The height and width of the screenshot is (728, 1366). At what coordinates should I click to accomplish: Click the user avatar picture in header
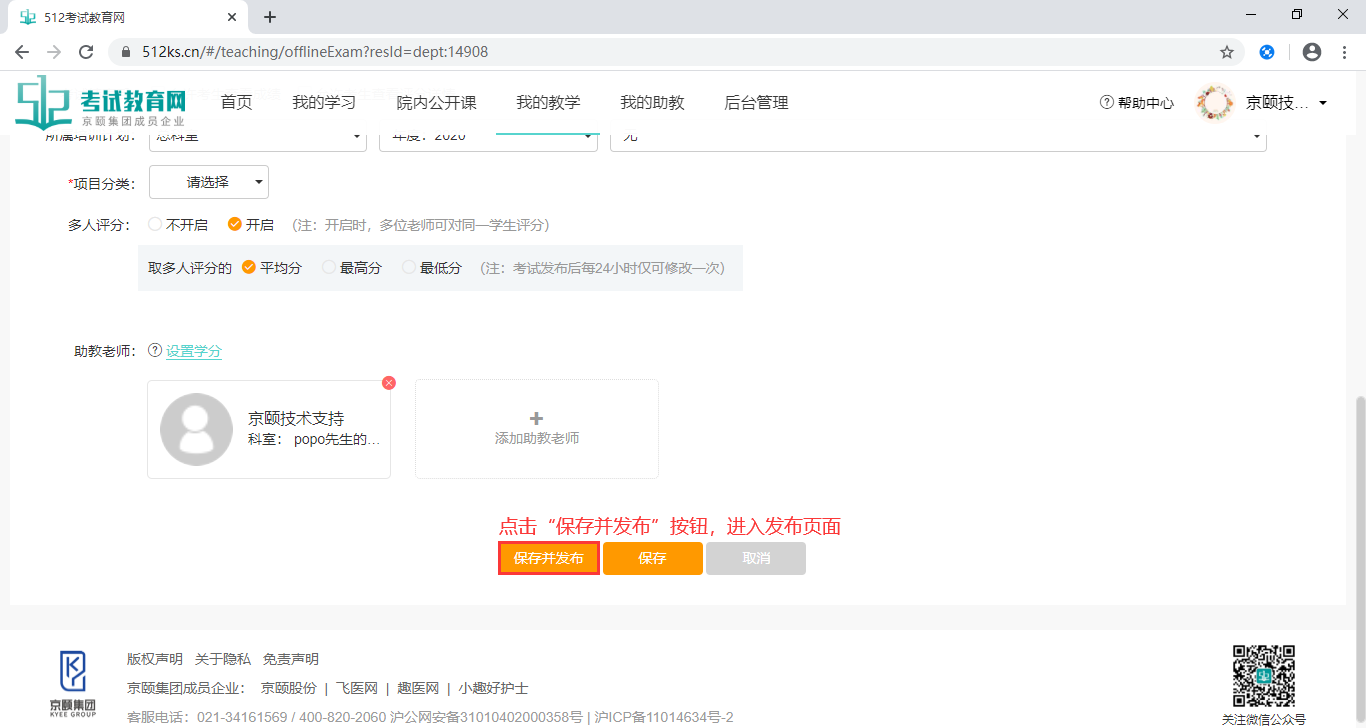click(1215, 102)
